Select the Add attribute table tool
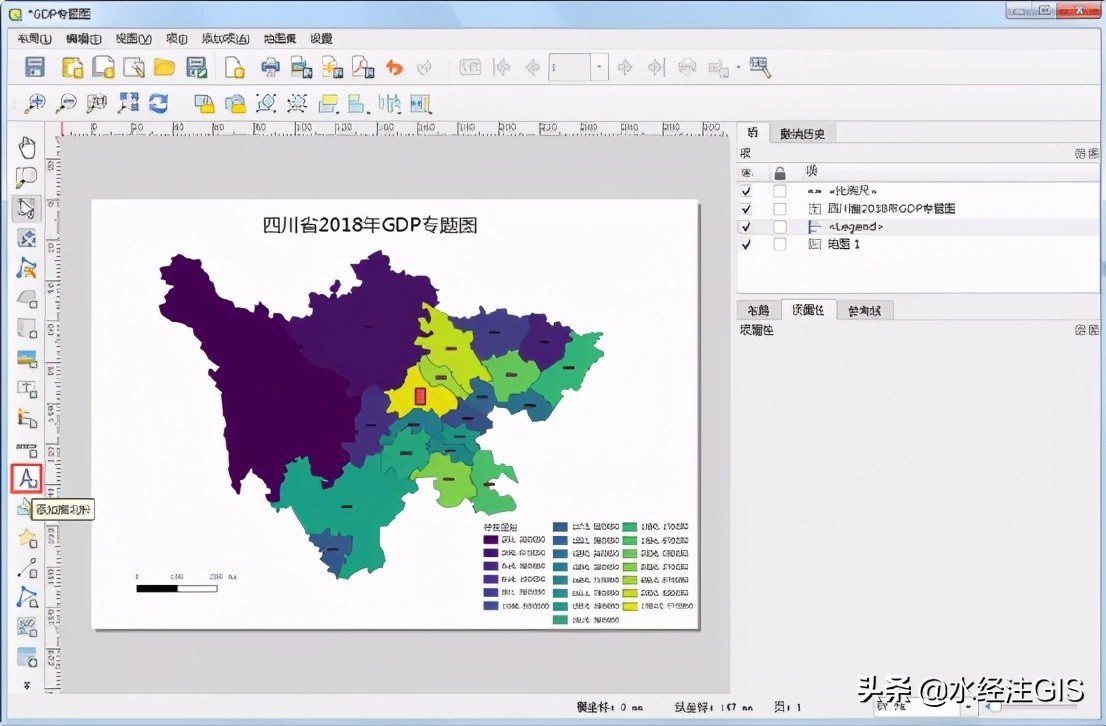This screenshot has width=1106, height=726. click(27, 657)
